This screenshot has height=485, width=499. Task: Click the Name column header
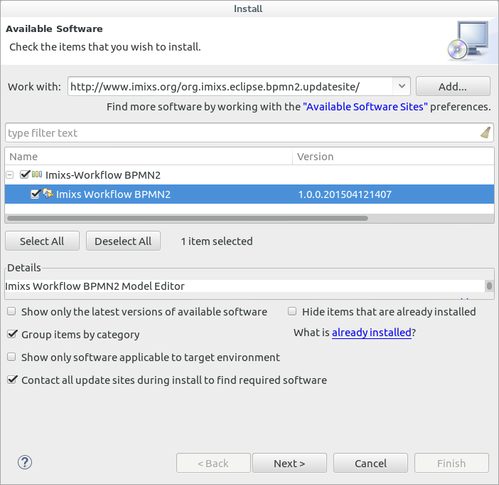[149, 156]
